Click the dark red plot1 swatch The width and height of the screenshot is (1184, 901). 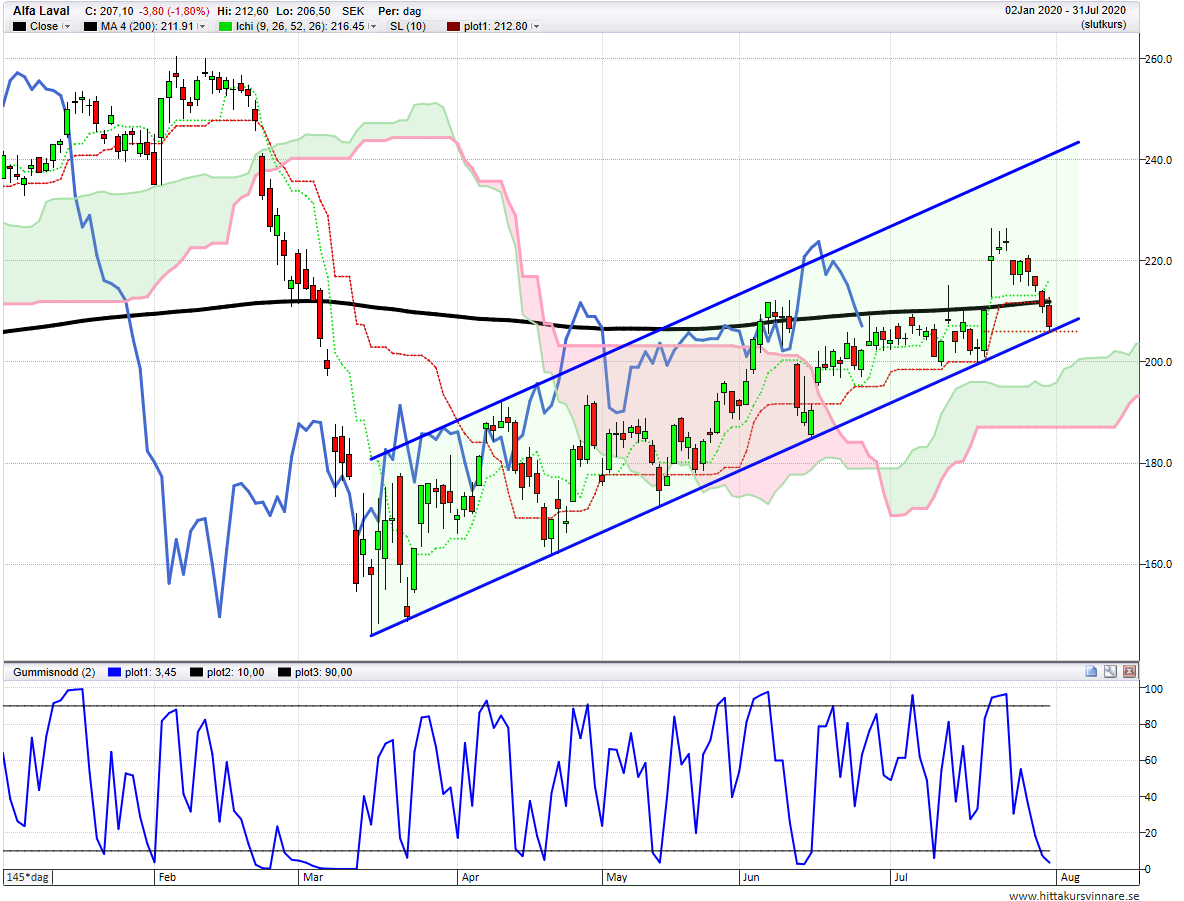coord(453,26)
